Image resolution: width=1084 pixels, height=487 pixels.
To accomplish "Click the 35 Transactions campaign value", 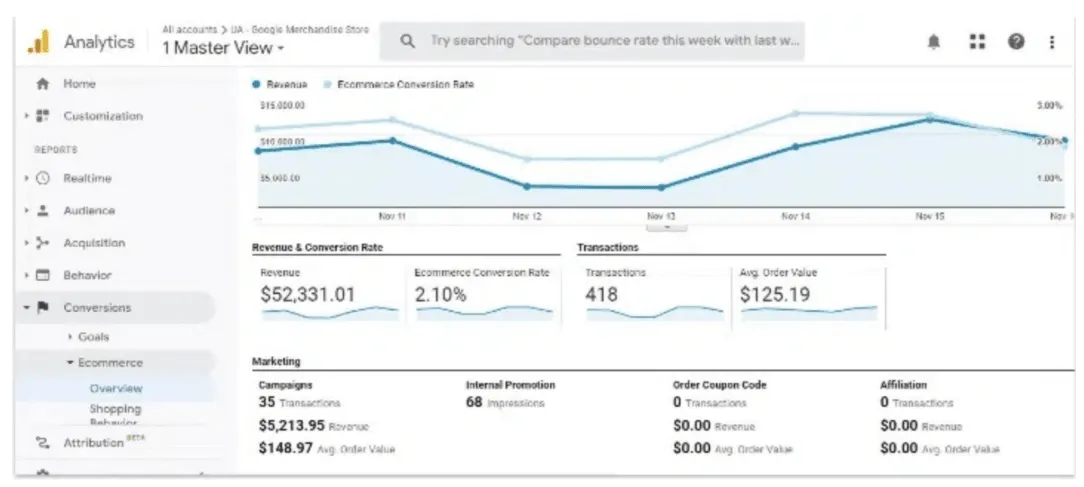I will tap(267, 403).
